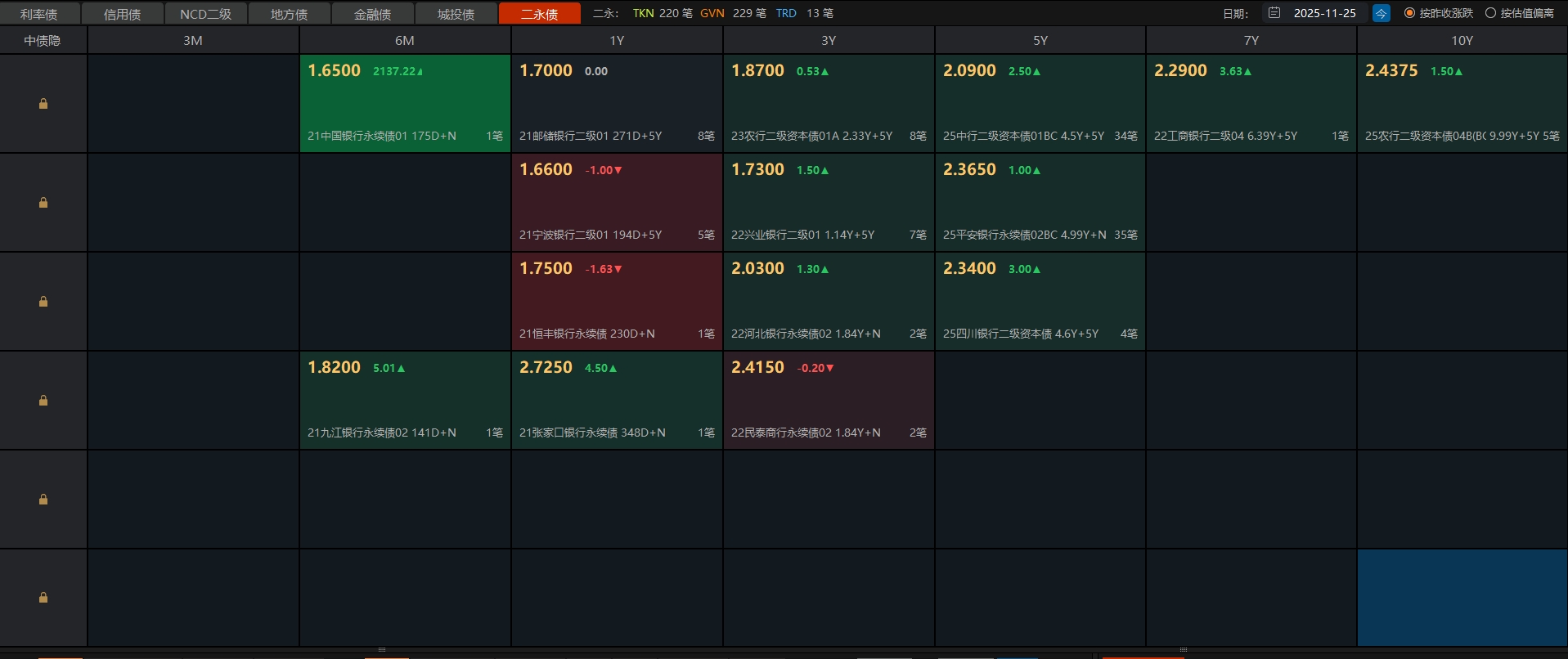Open the 21宁波银行二级01 cell
The image size is (1568, 659).
tap(617, 203)
